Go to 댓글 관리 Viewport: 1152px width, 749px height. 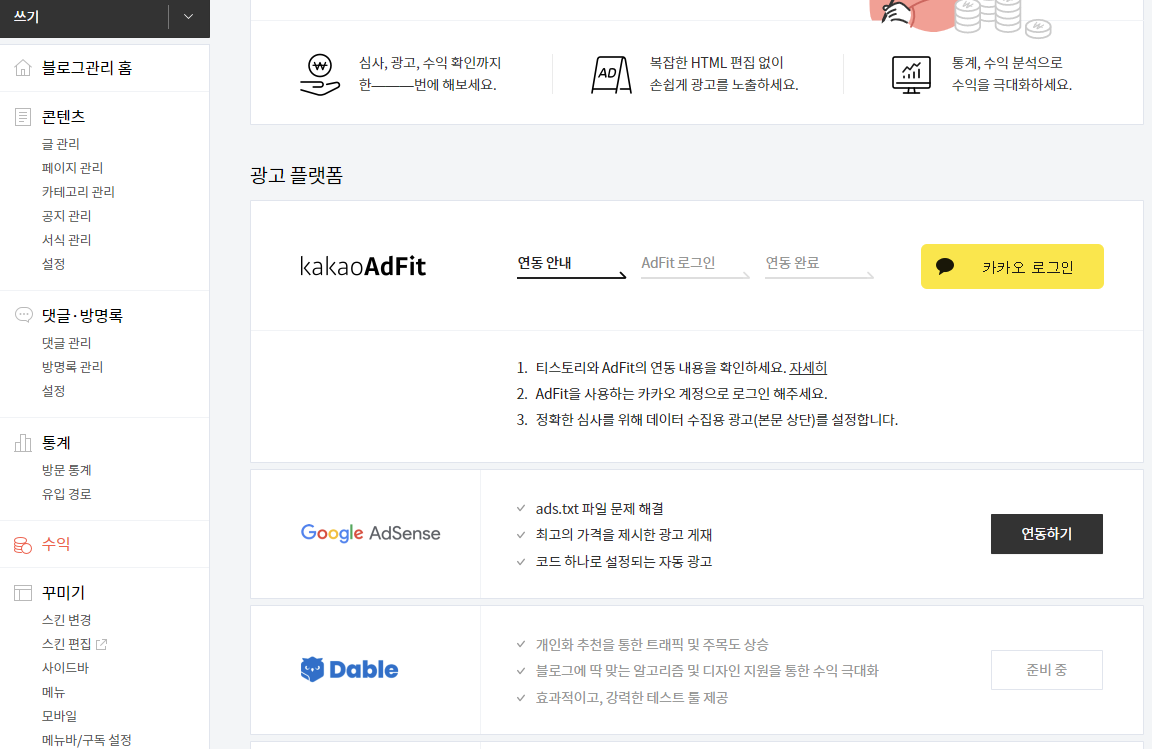(66, 343)
